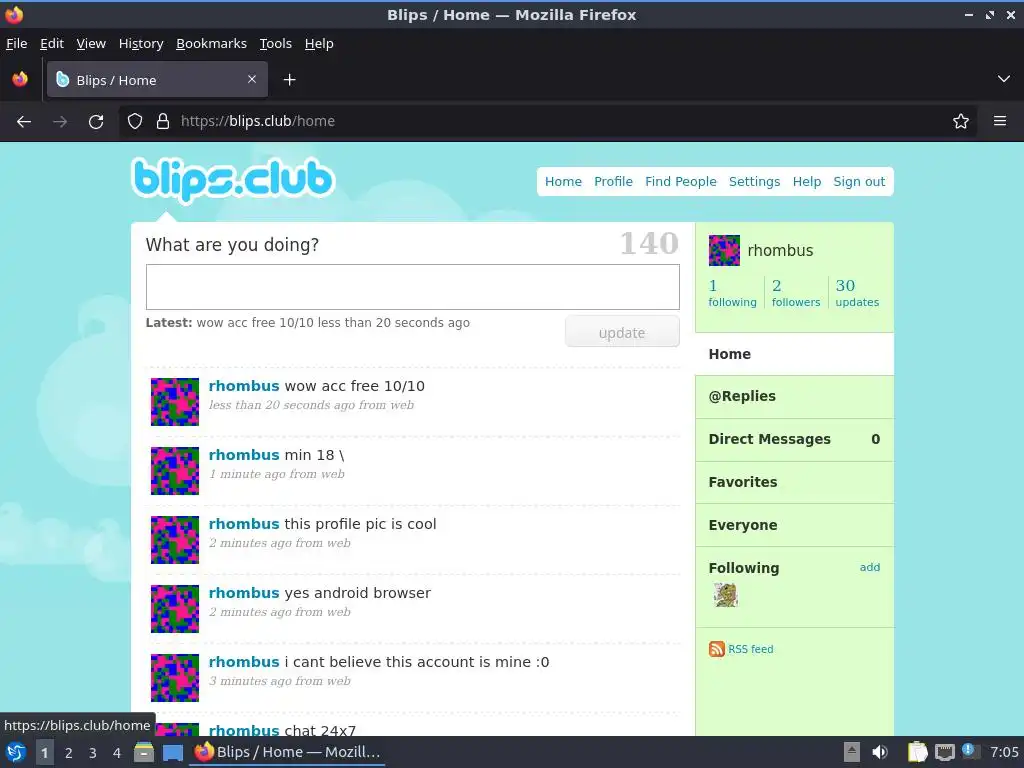Click the RSS feed orange icon
1024x768 pixels.
point(716,648)
